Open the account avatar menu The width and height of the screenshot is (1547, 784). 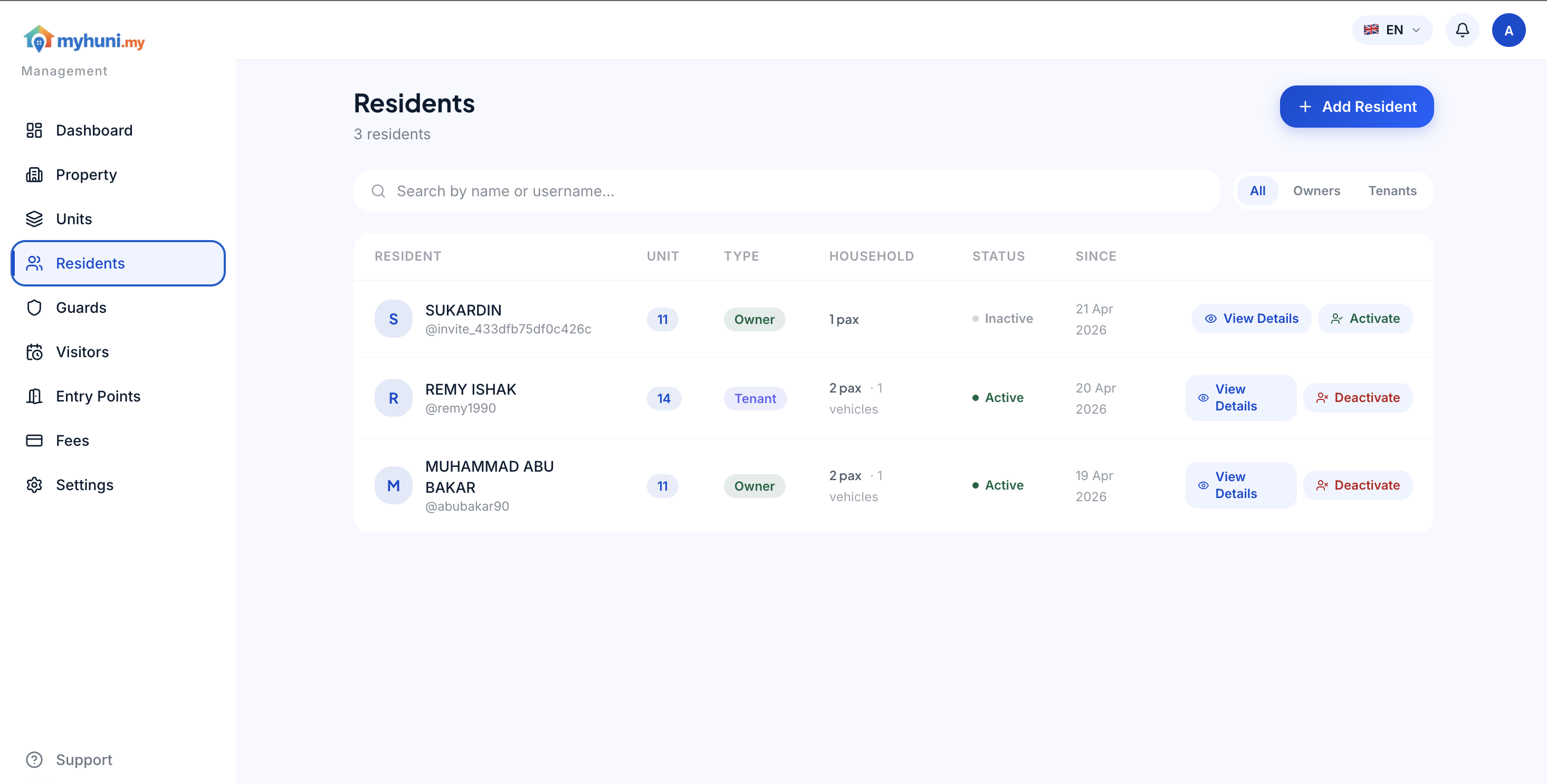pos(1510,30)
